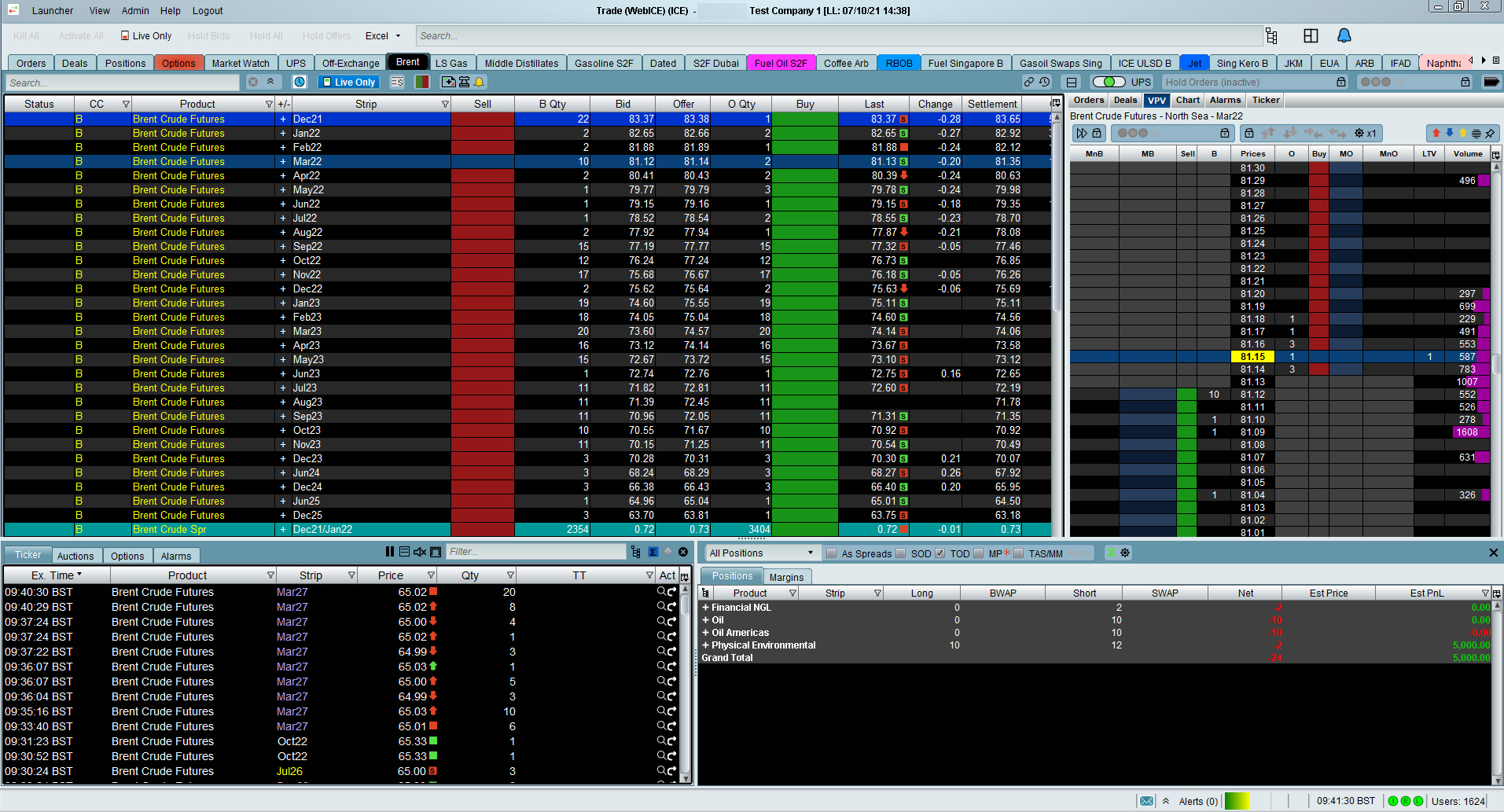Pause the ticker feed
Viewport: 1504px width, 812px height.
click(x=390, y=552)
